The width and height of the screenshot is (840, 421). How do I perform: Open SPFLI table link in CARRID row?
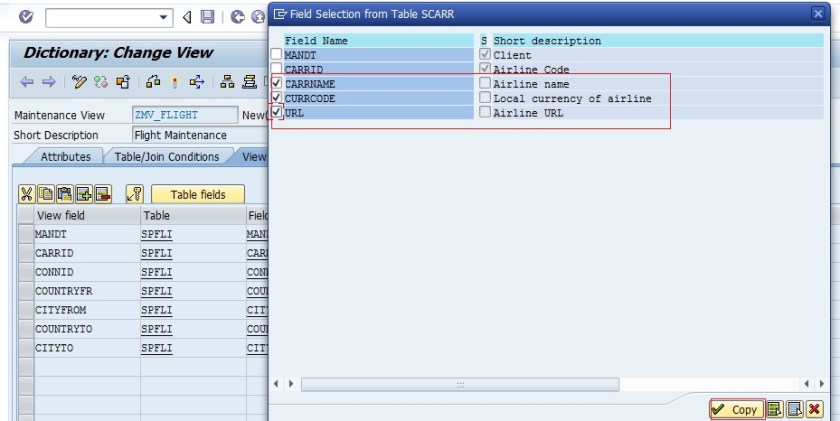(156, 253)
